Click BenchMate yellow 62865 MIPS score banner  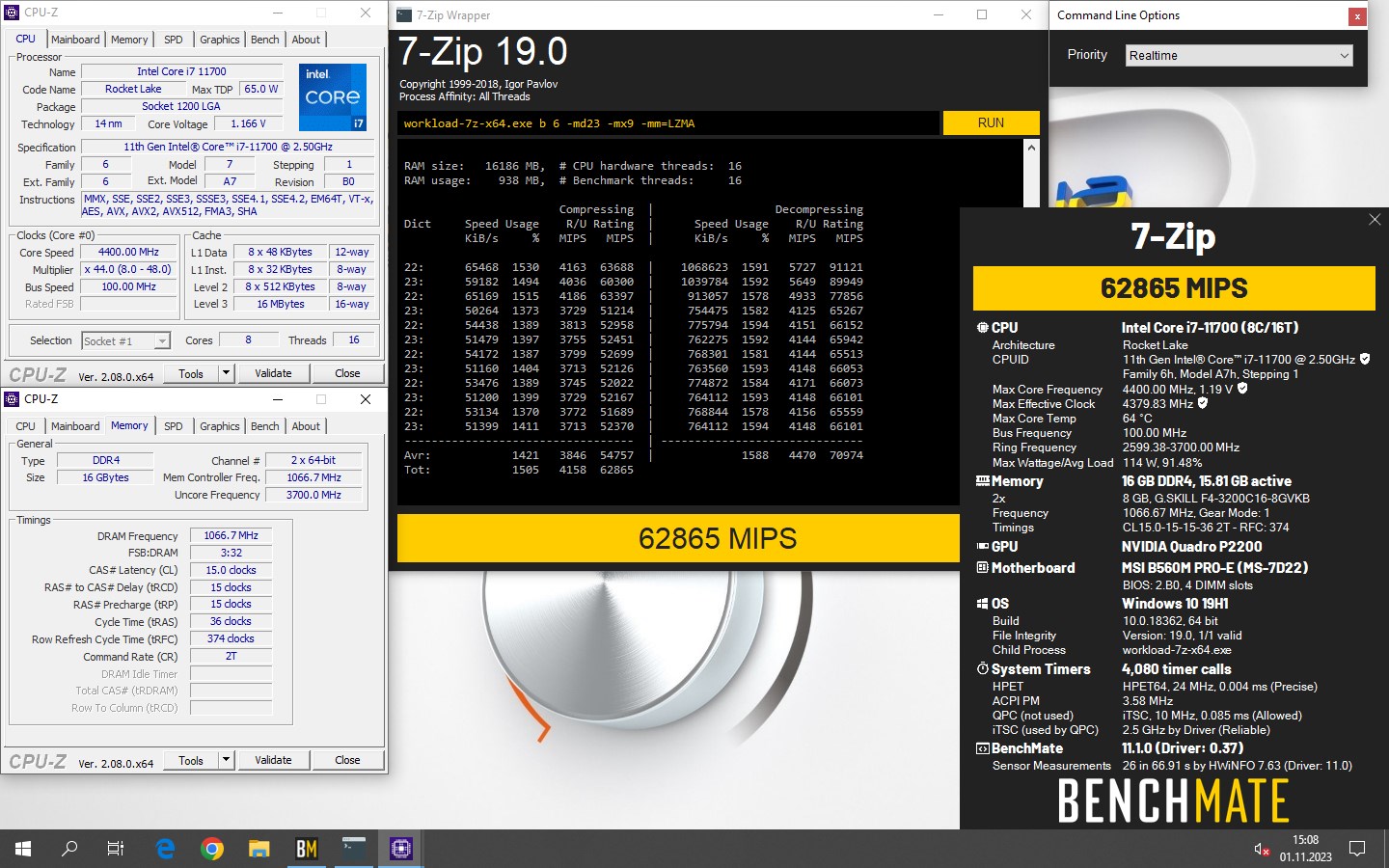[1174, 288]
